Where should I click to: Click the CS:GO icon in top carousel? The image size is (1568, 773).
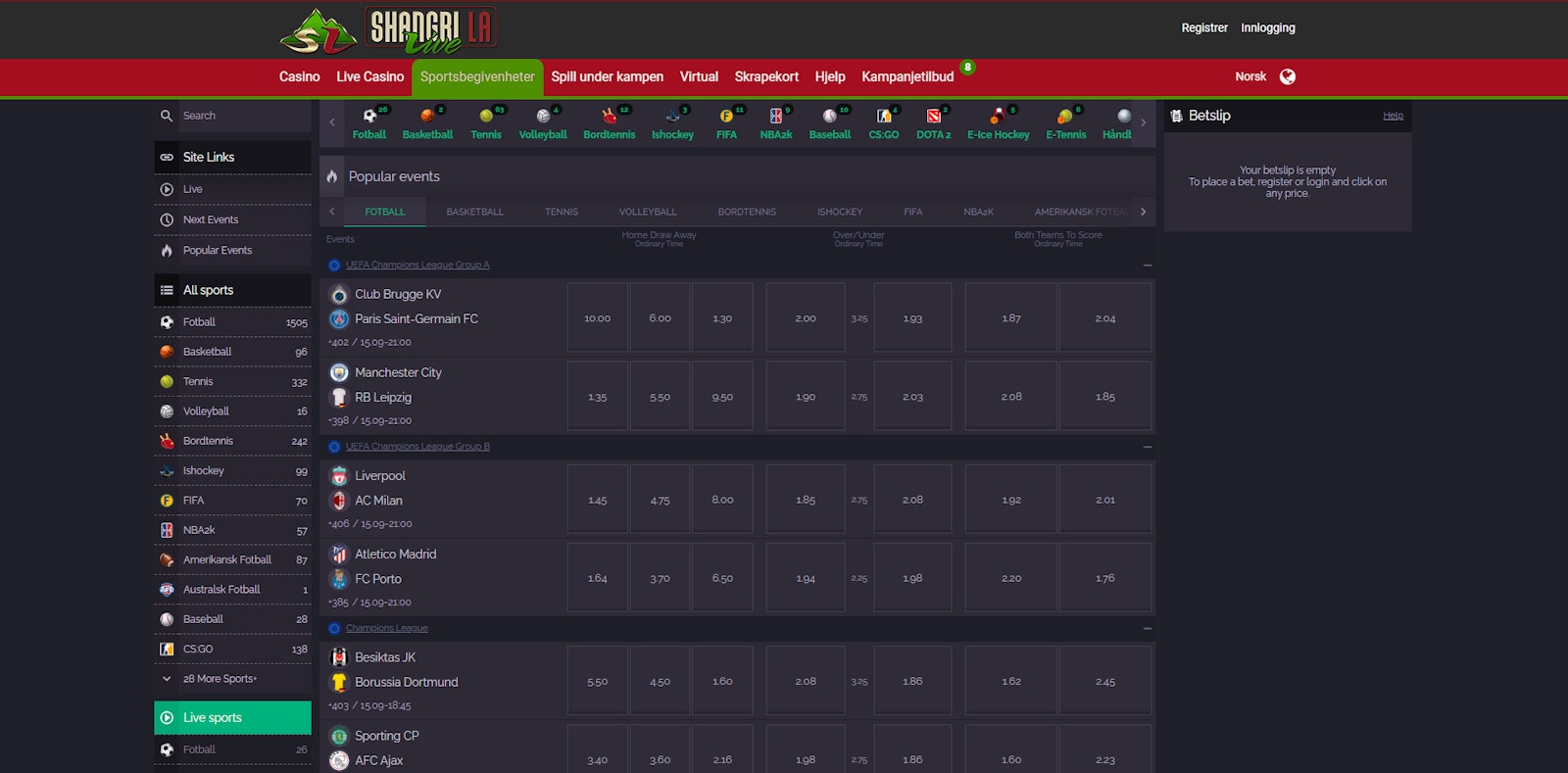(x=883, y=117)
